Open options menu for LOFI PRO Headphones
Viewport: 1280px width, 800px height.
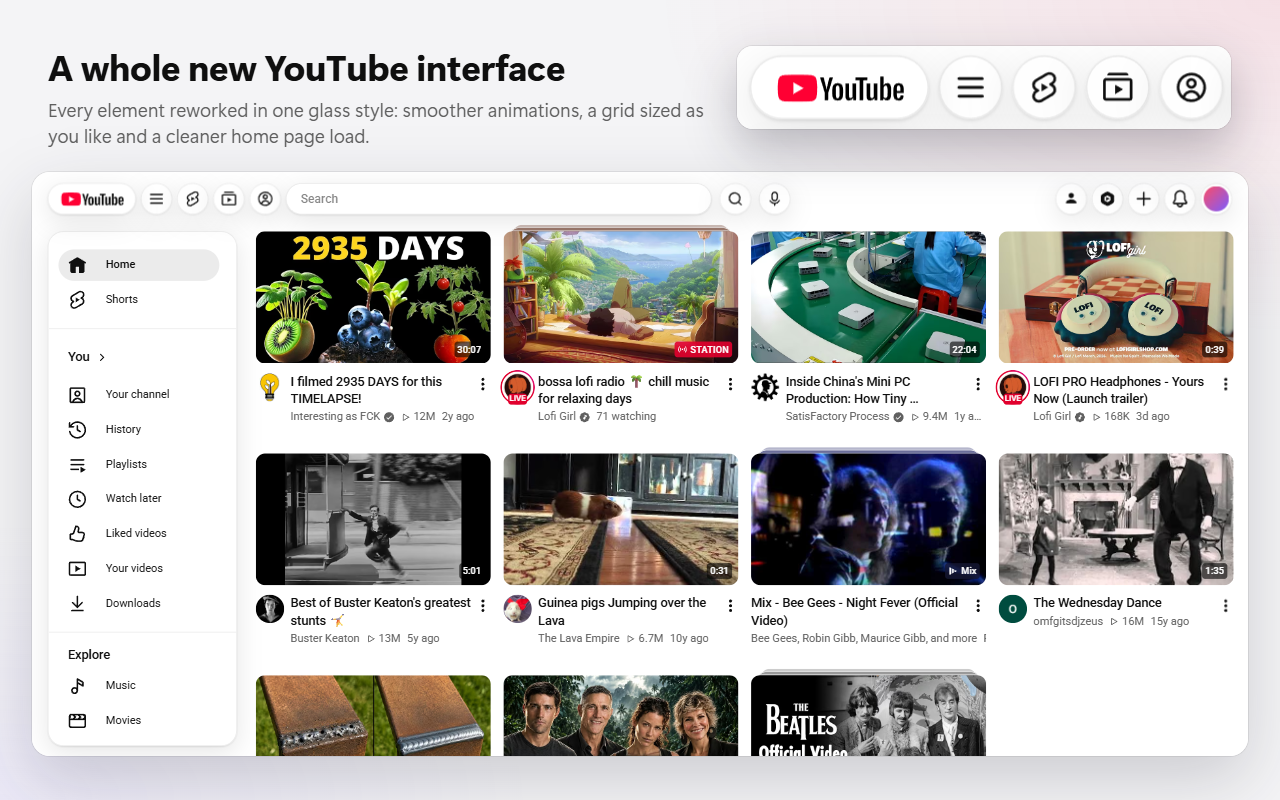[x=1226, y=384]
